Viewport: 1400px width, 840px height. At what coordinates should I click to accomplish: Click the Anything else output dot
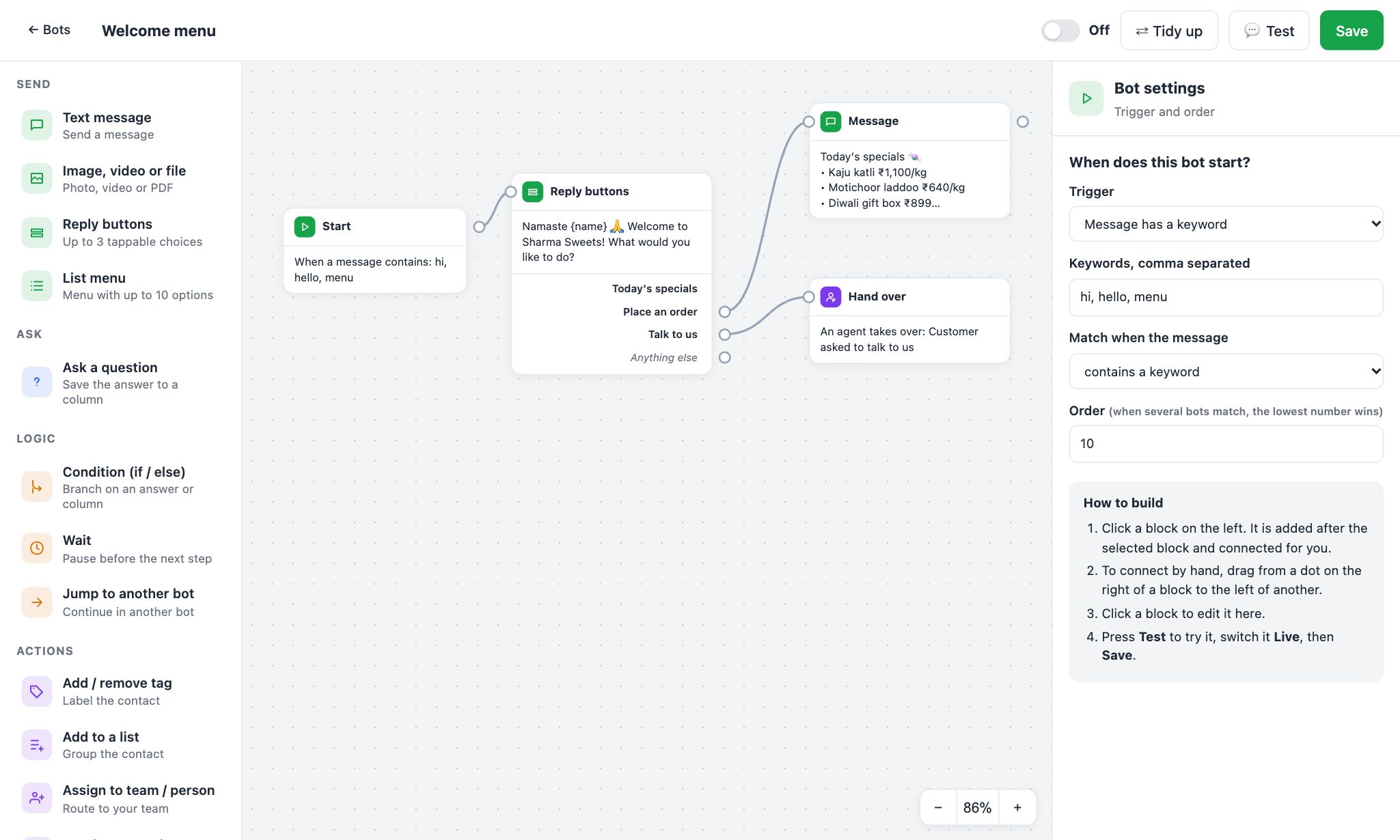725,357
